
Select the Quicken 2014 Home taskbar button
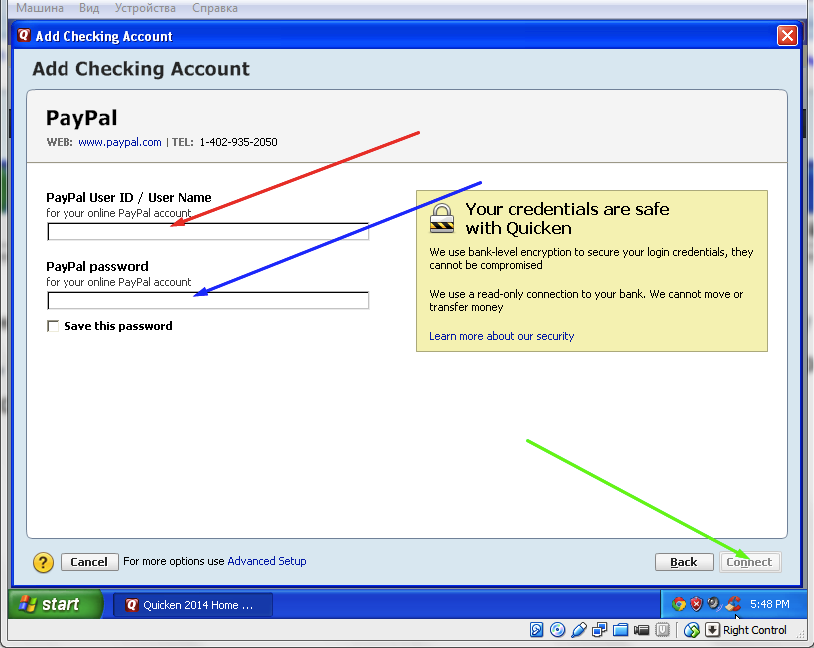coord(193,605)
